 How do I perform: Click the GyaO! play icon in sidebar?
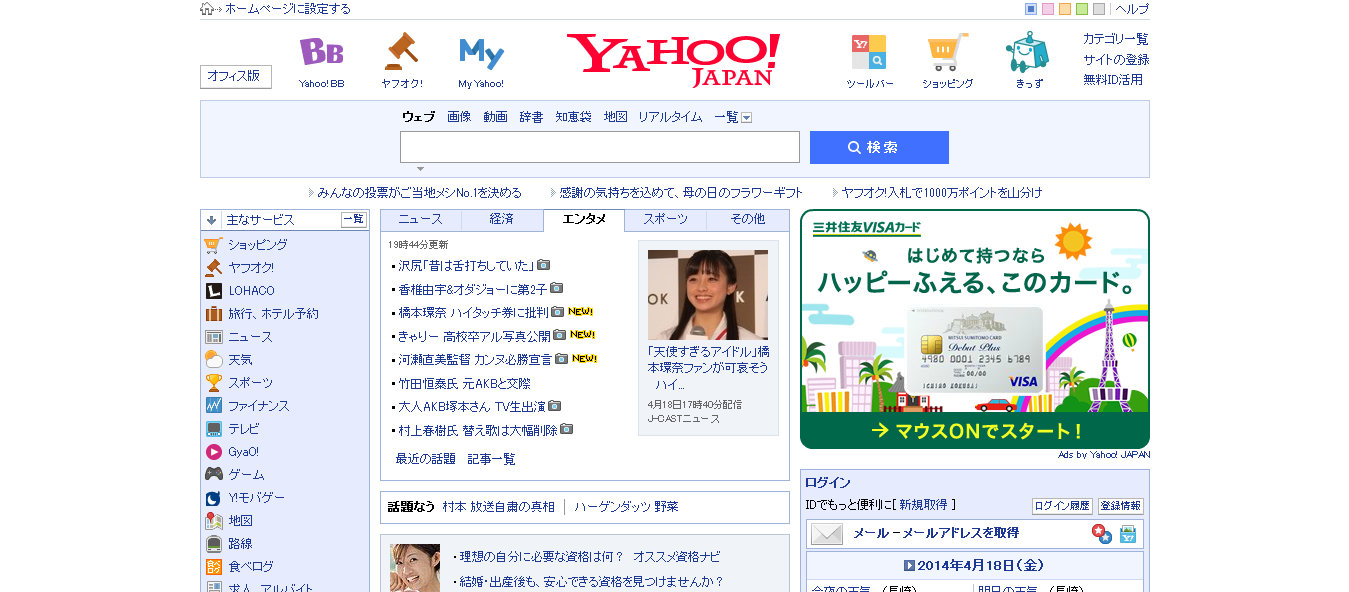(213, 452)
